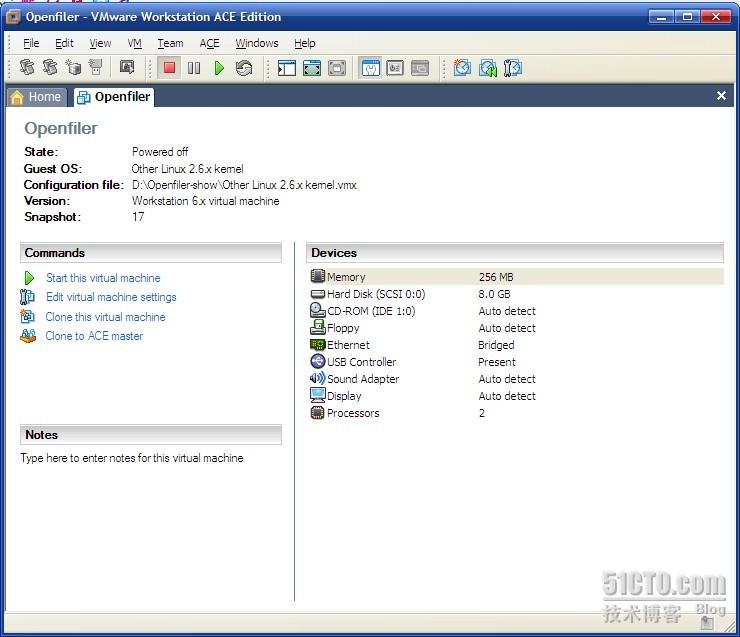Click the wrench icon beside Edit virtual machine settings
The width and height of the screenshot is (740, 637).
(27, 297)
